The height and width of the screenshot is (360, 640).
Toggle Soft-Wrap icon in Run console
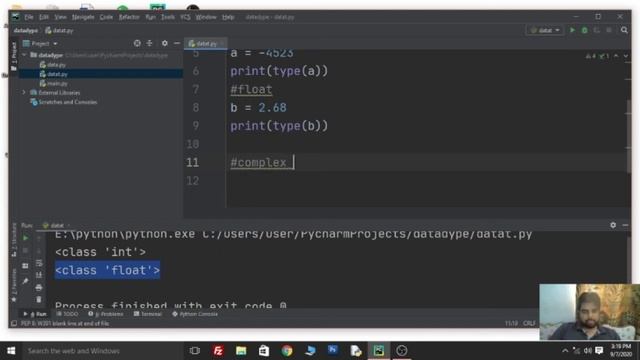coord(39,263)
